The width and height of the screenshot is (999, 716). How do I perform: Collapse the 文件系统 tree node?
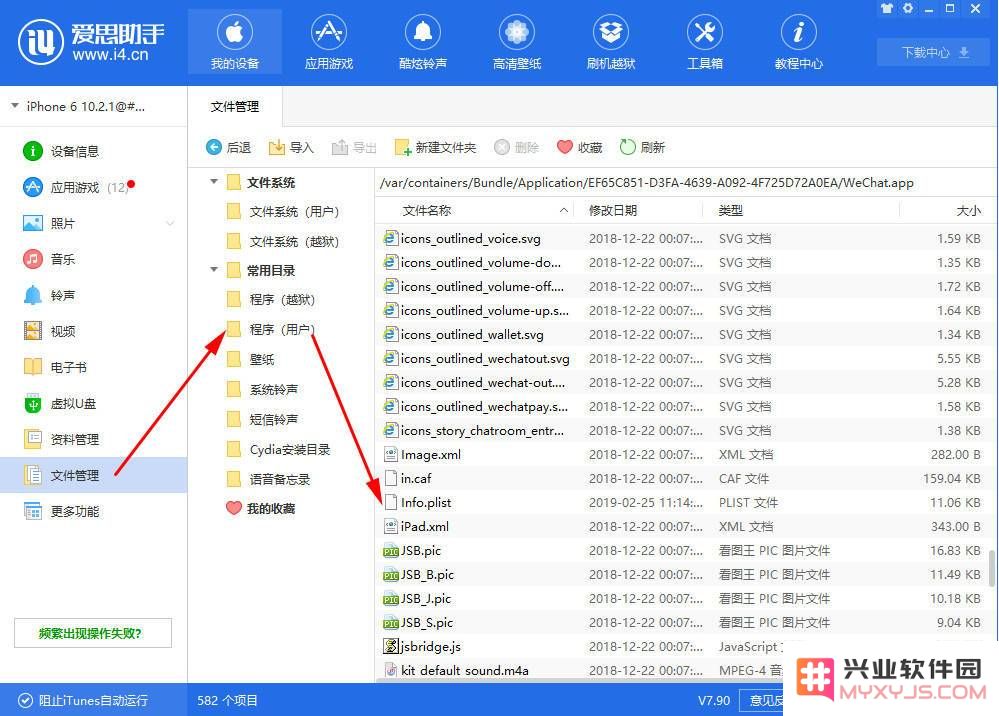point(214,182)
